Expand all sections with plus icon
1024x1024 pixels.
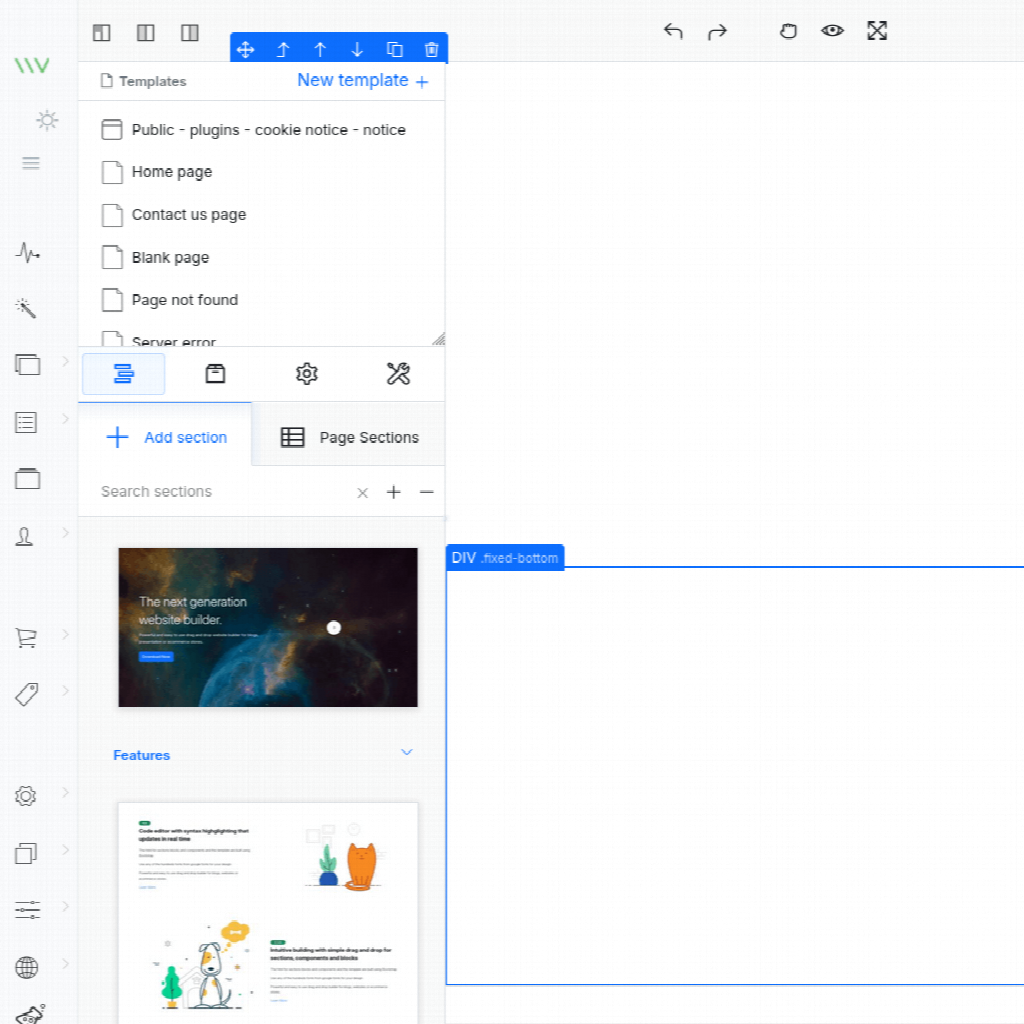394,492
